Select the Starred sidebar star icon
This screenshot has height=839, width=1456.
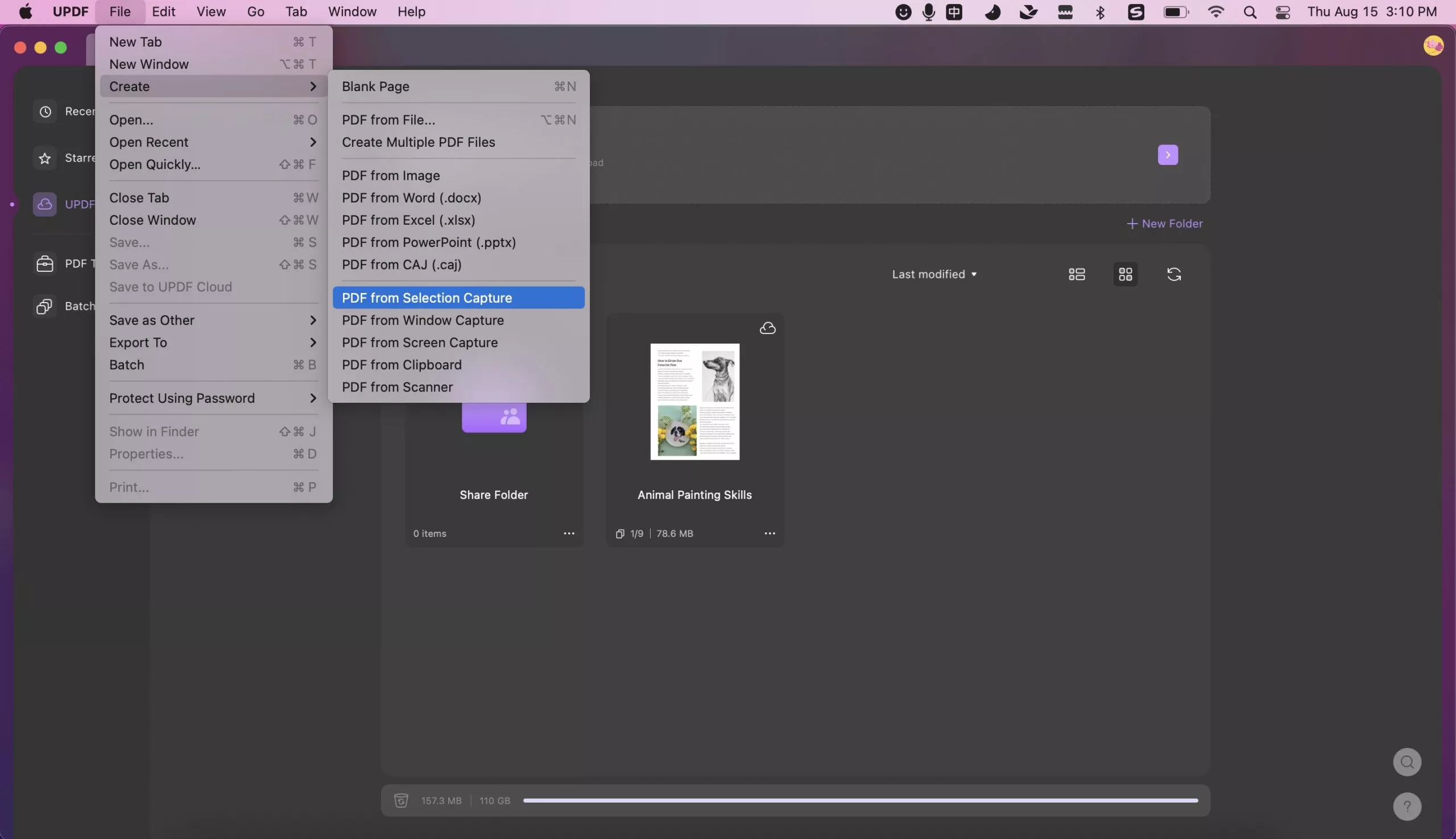point(44,158)
